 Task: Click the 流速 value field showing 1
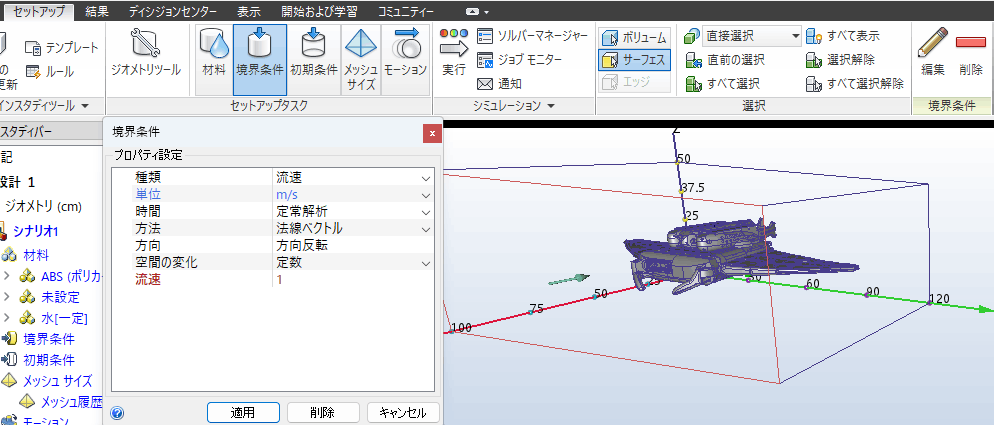[x=353, y=279]
